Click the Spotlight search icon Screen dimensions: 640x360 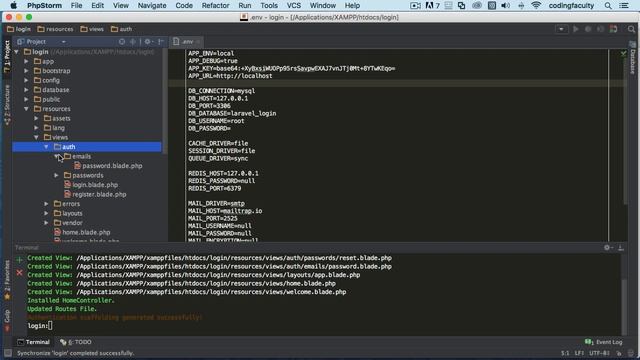coord(608,5)
